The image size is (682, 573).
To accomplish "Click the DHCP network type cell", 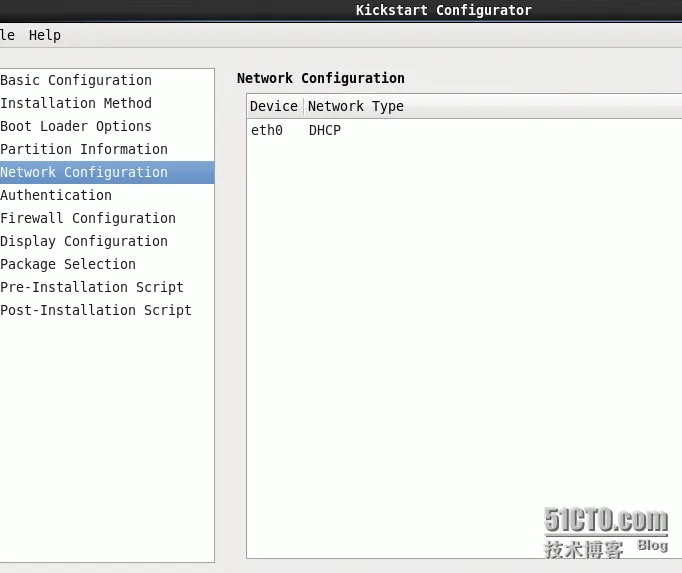I will pyautogui.click(x=324, y=131).
